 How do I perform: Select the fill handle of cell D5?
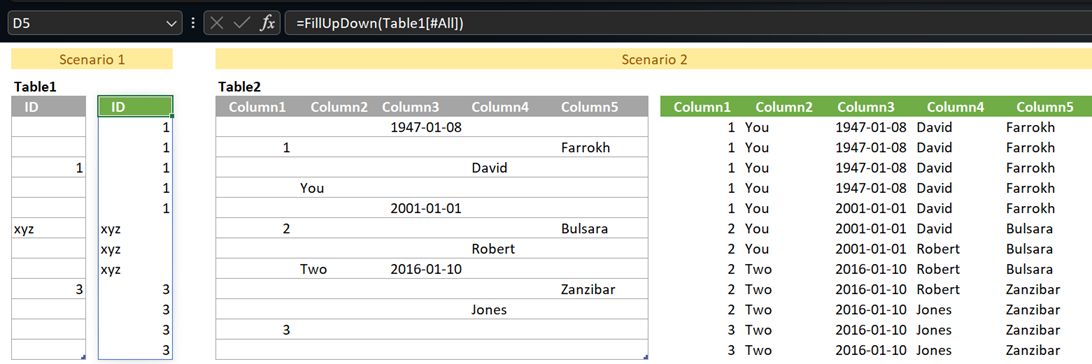pyautogui.click(x=172, y=117)
